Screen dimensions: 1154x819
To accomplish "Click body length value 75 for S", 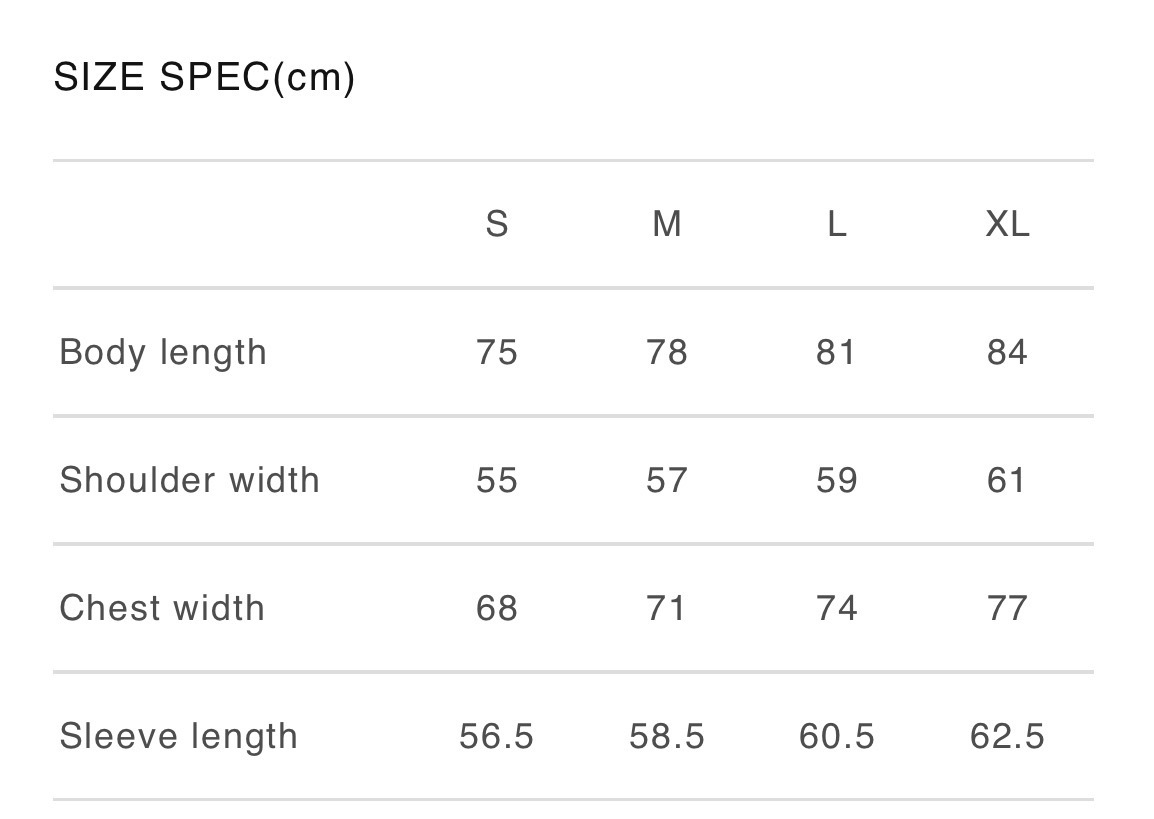I will (497, 353).
